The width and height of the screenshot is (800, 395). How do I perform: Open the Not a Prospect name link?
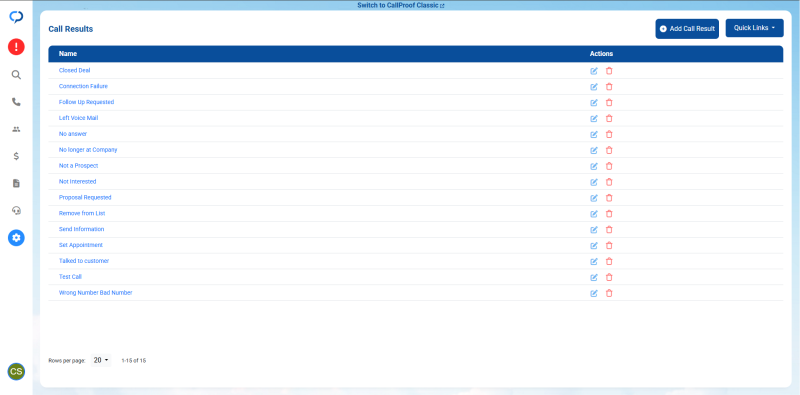[x=78, y=166]
